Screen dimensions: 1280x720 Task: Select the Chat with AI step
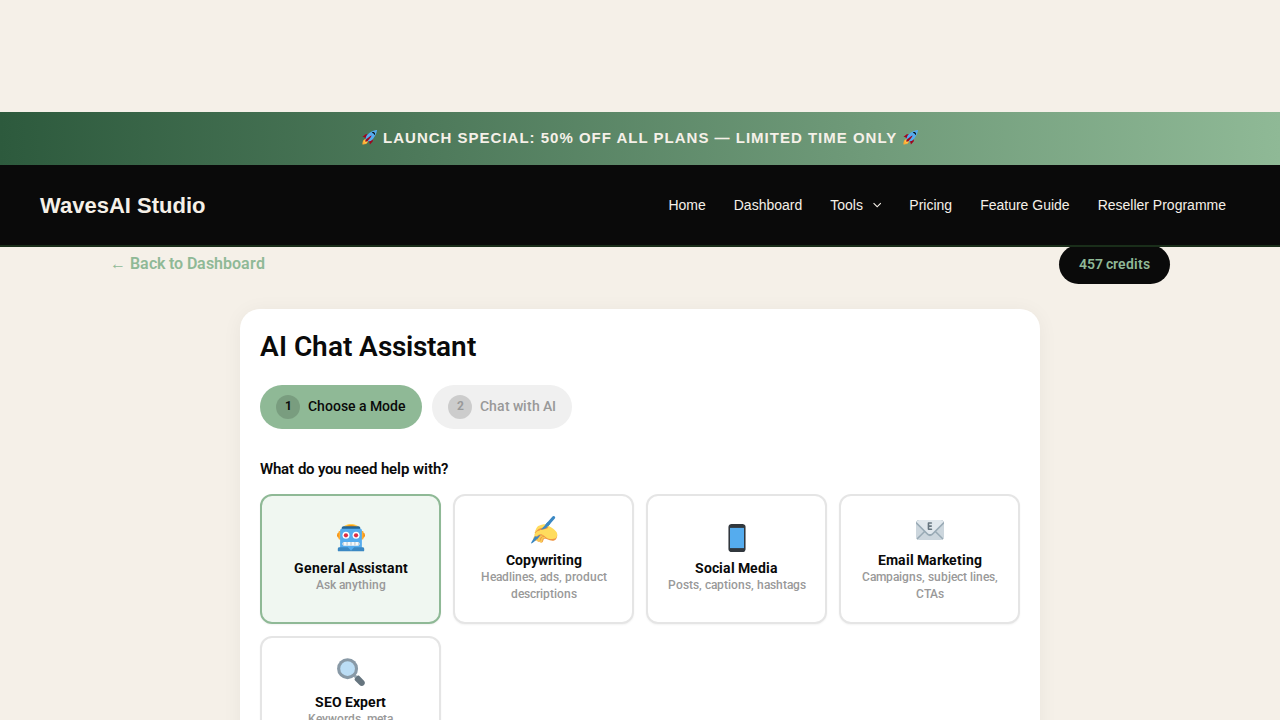click(502, 407)
